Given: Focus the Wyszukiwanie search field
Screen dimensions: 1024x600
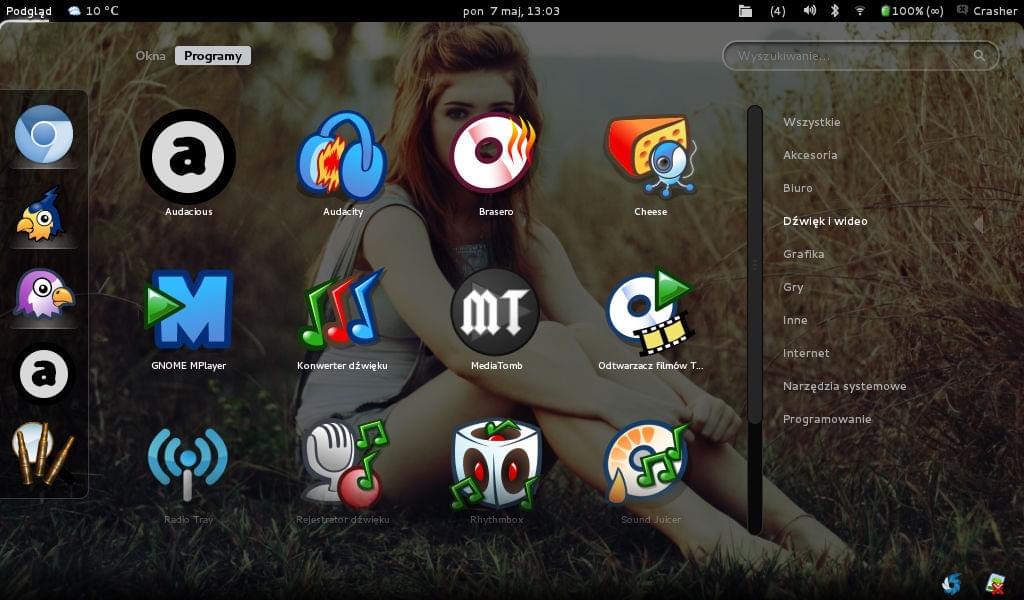Looking at the screenshot, I should click(x=860, y=55).
